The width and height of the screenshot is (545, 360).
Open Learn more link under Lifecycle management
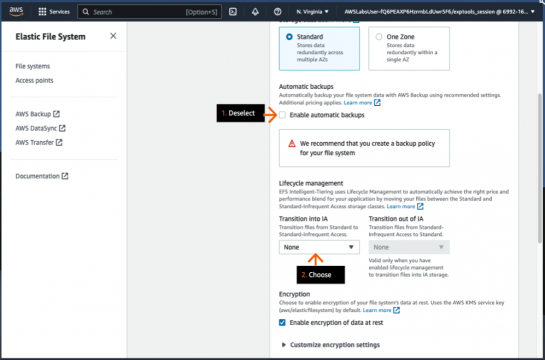pos(401,206)
